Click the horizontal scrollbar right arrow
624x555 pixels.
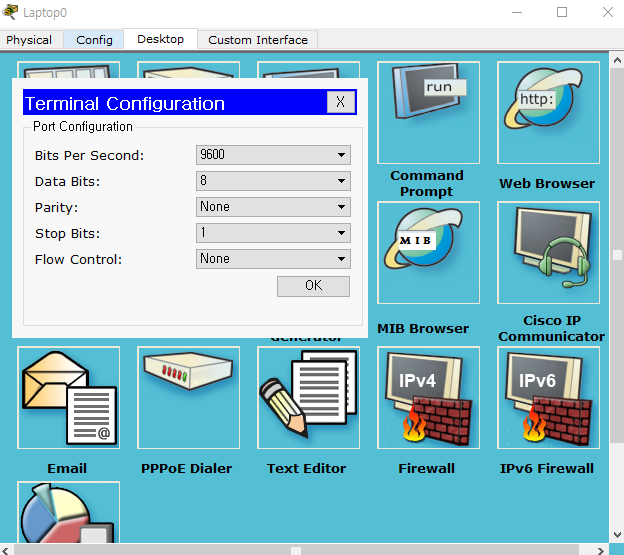click(601, 551)
